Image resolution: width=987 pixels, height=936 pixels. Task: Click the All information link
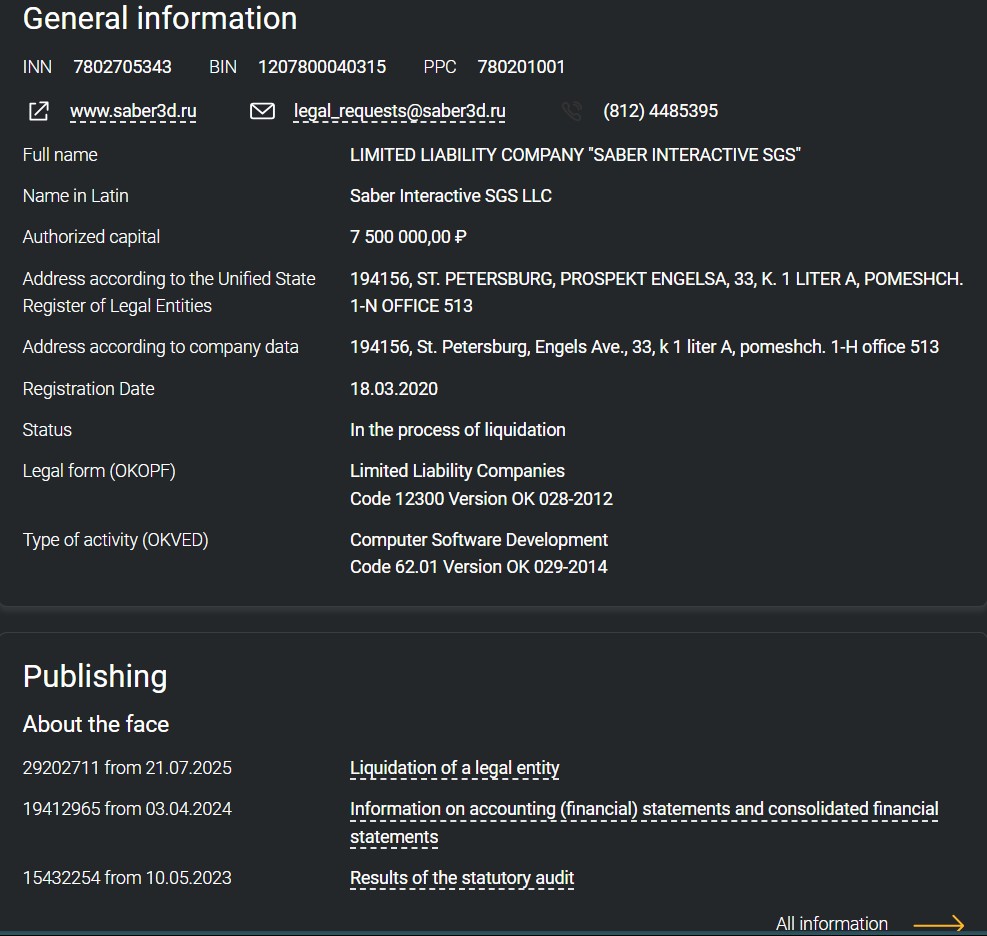pyautogui.click(x=832, y=923)
